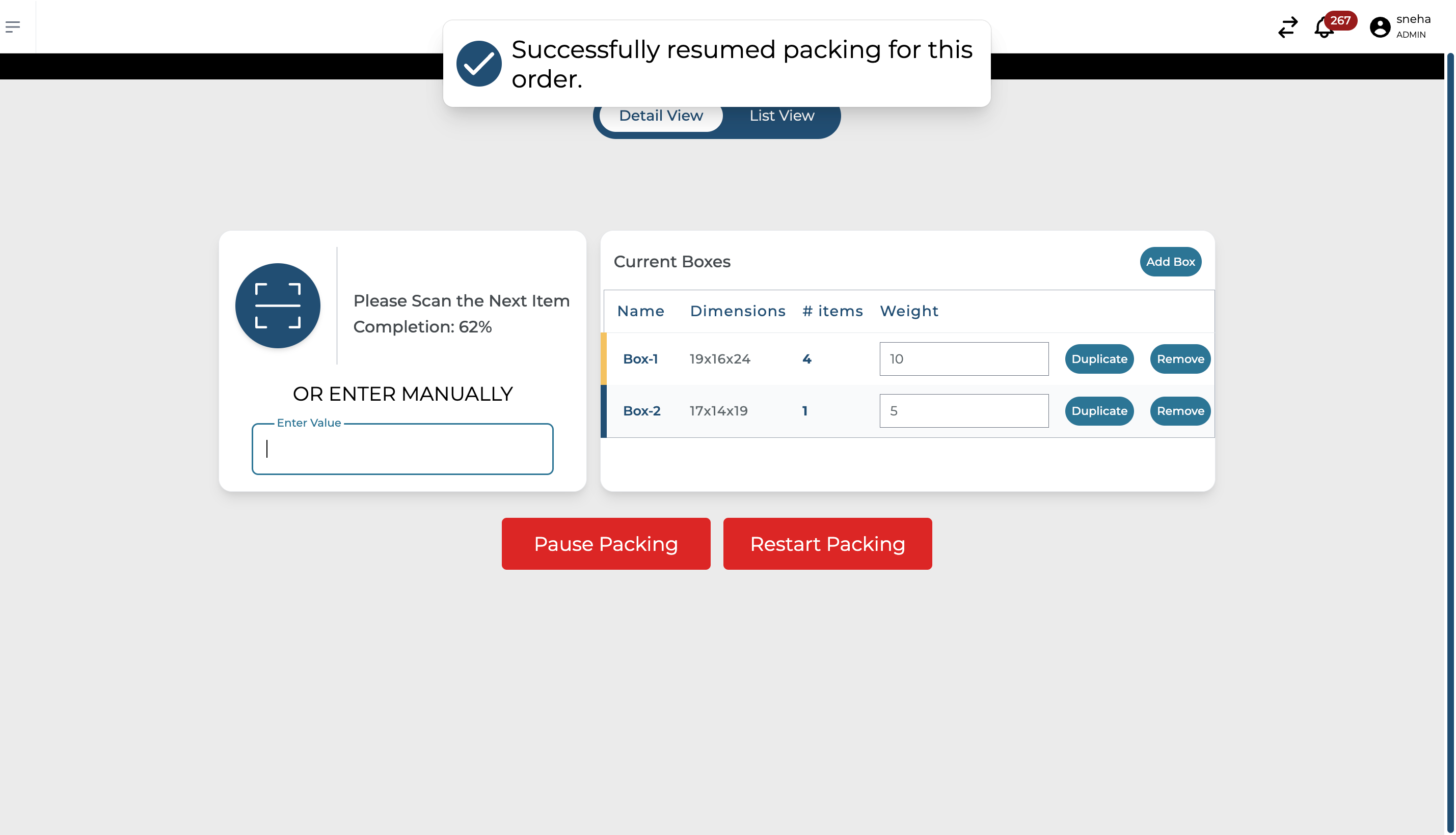Switch to List View tab
The height and width of the screenshot is (835, 1456).
click(781, 116)
